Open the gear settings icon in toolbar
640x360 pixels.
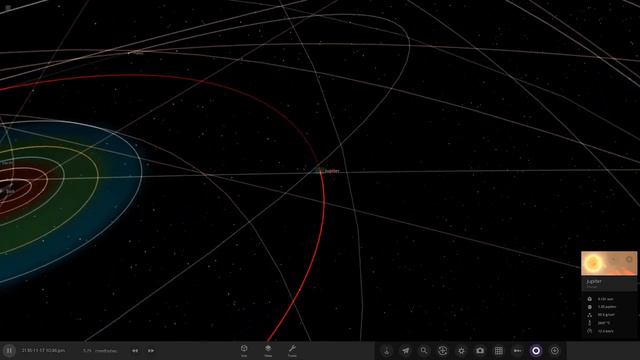coord(461,351)
